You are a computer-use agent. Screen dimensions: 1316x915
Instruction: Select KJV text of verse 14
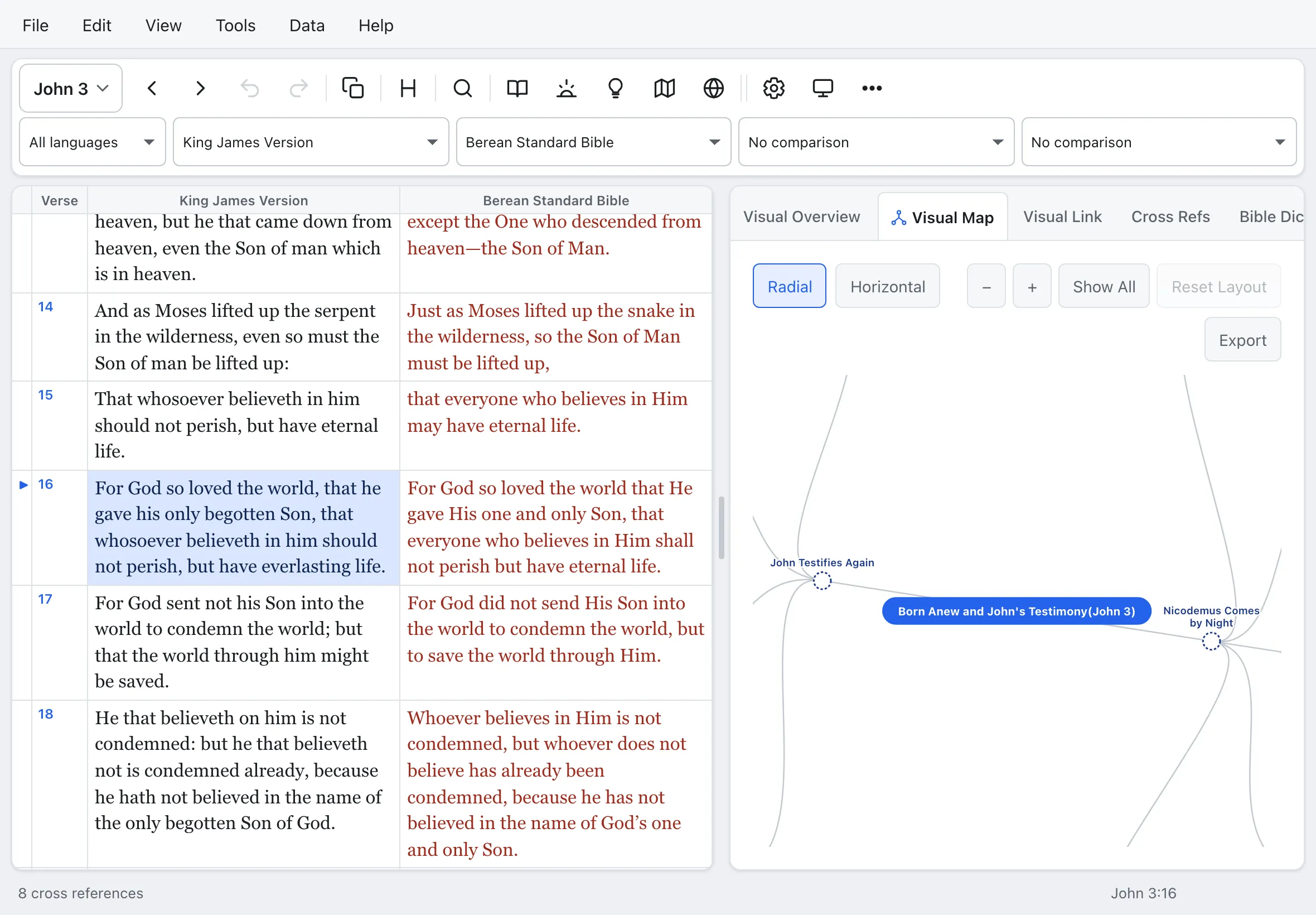tap(243, 336)
